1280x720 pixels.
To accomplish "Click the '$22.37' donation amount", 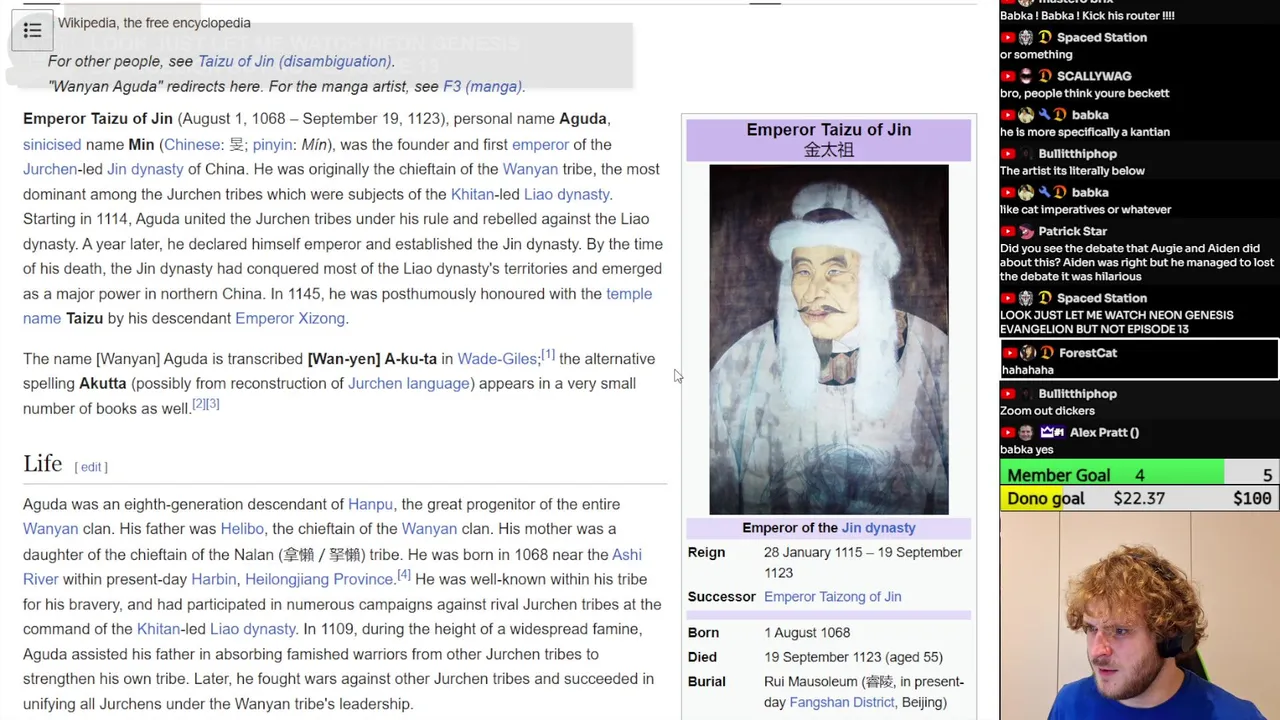I will tap(1139, 498).
